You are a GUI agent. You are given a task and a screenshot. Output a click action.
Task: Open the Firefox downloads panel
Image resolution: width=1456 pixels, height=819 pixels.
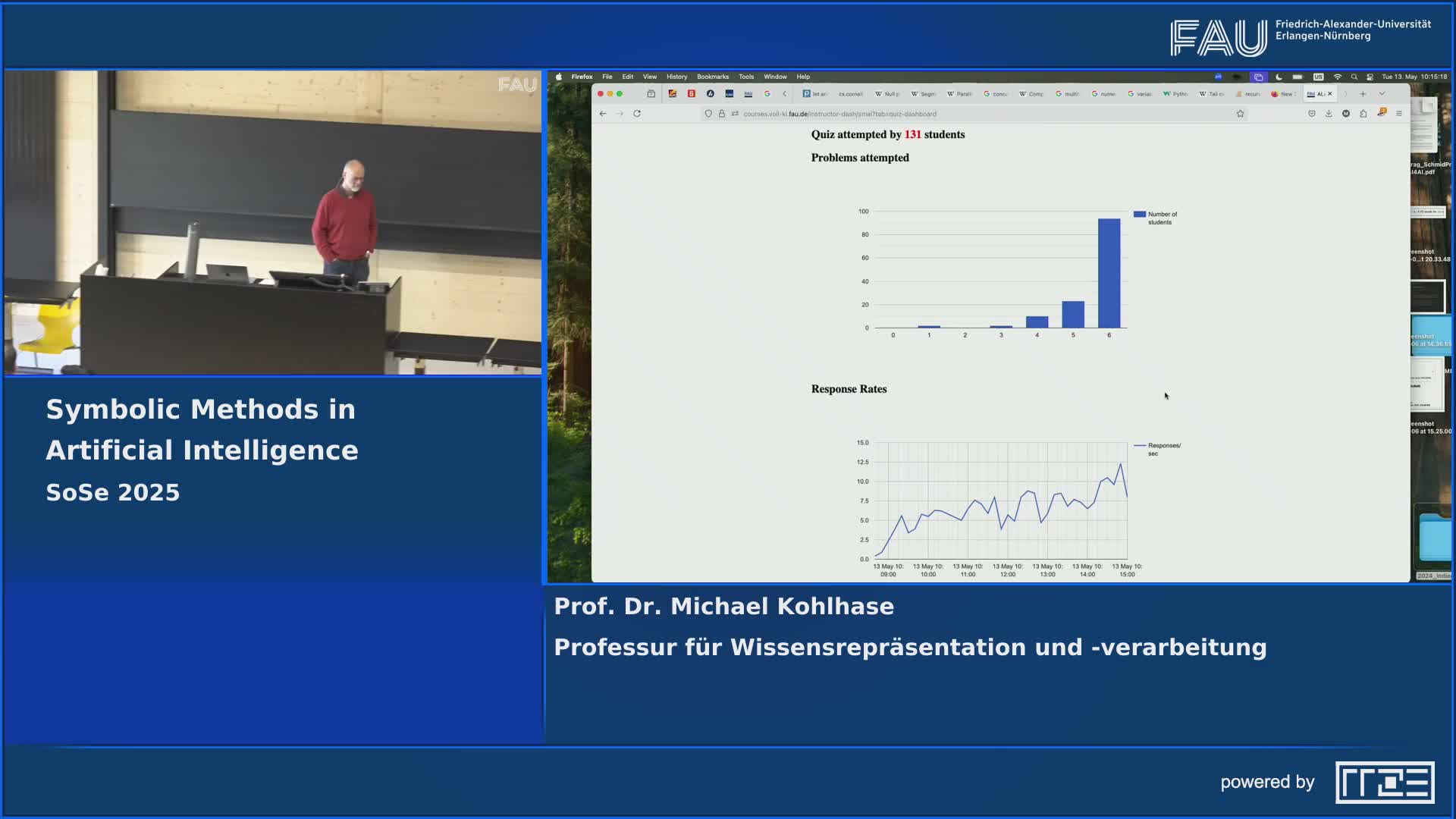click(x=1329, y=114)
